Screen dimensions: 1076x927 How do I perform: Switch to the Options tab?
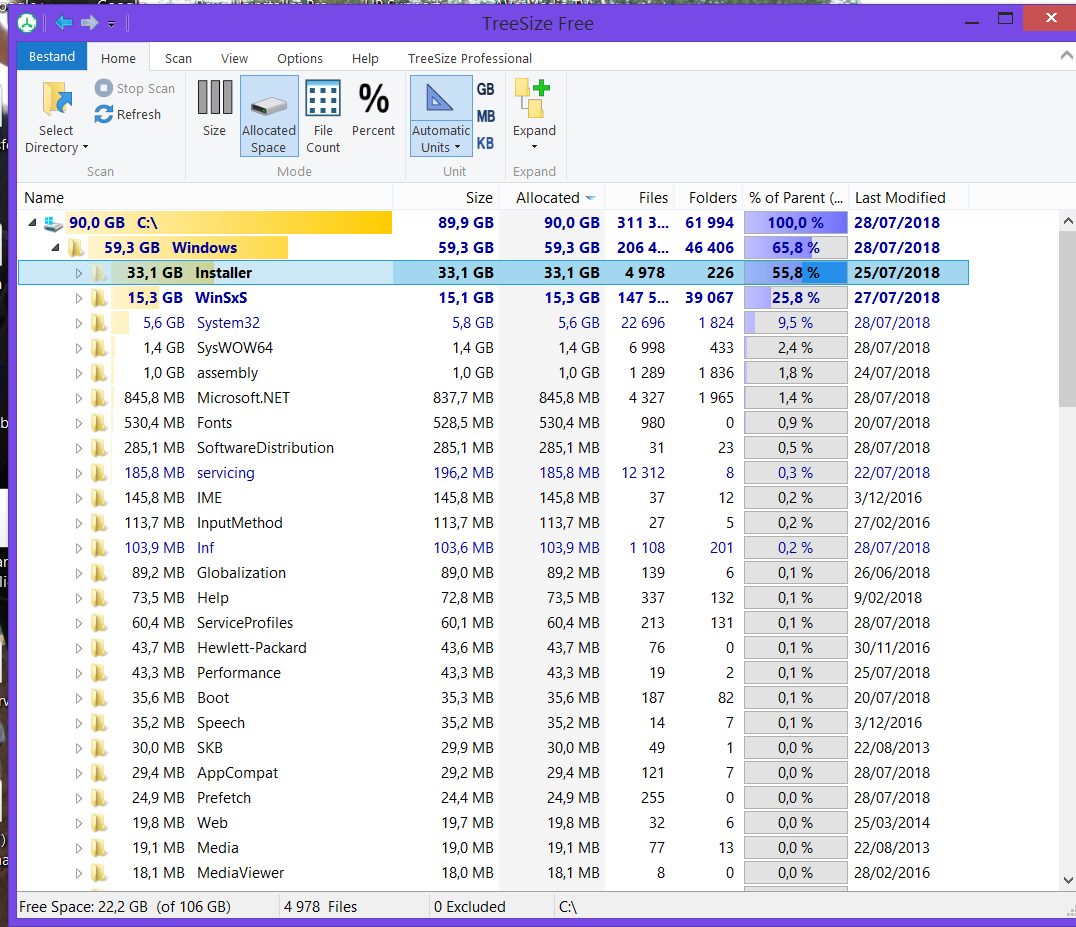[x=300, y=58]
